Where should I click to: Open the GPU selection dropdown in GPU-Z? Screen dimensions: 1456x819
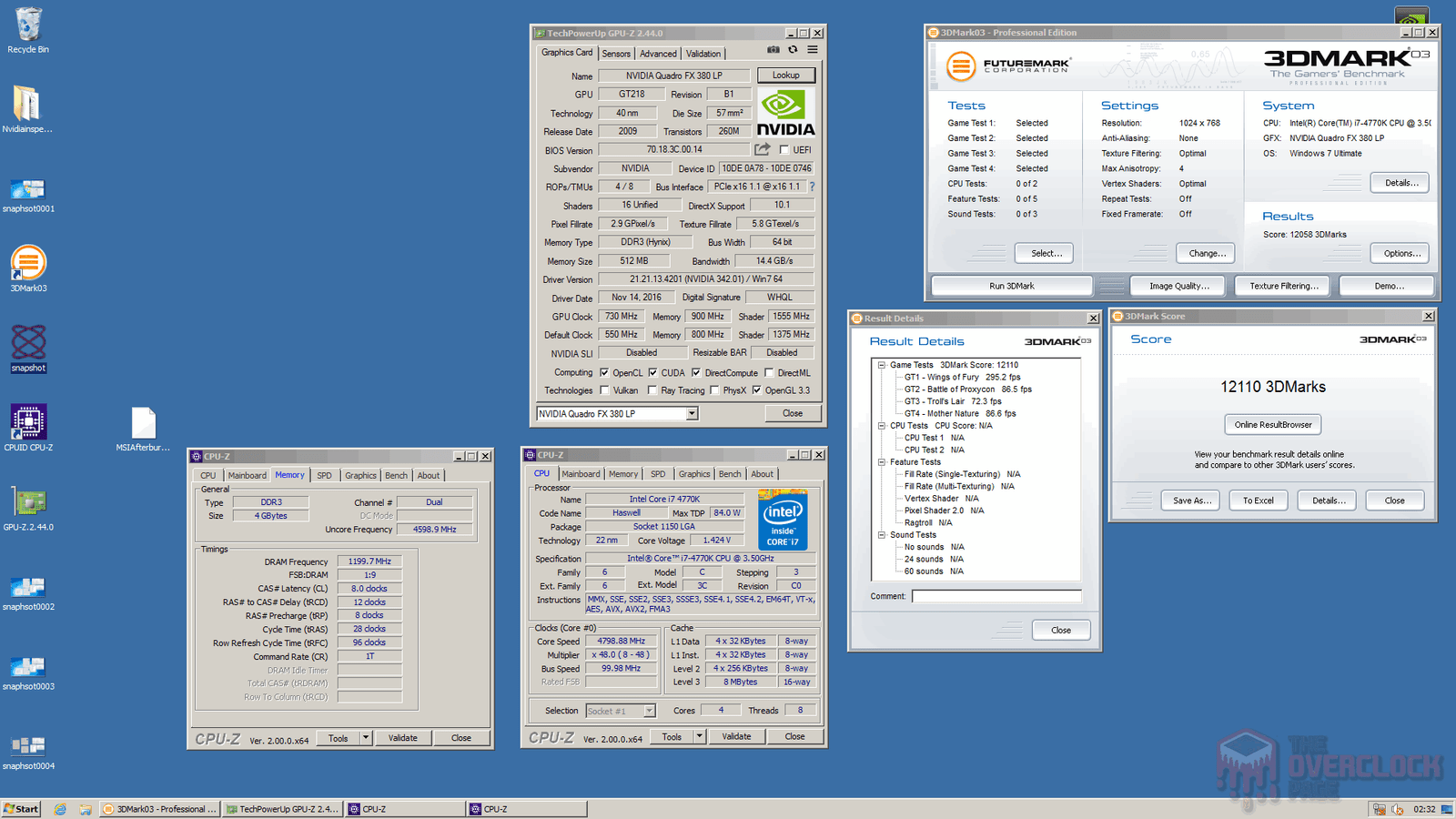[x=692, y=414]
